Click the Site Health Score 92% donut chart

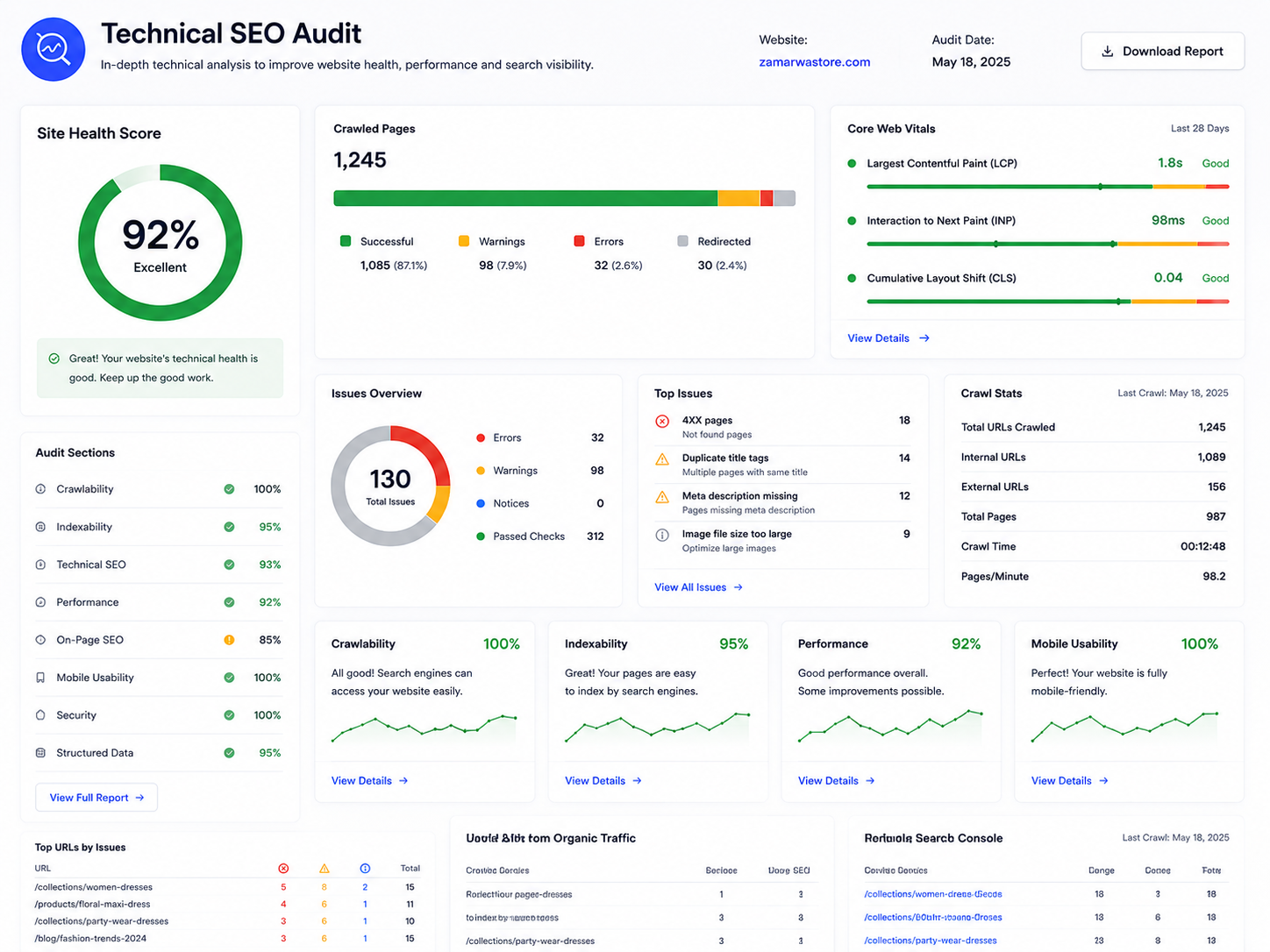[161, 243]
